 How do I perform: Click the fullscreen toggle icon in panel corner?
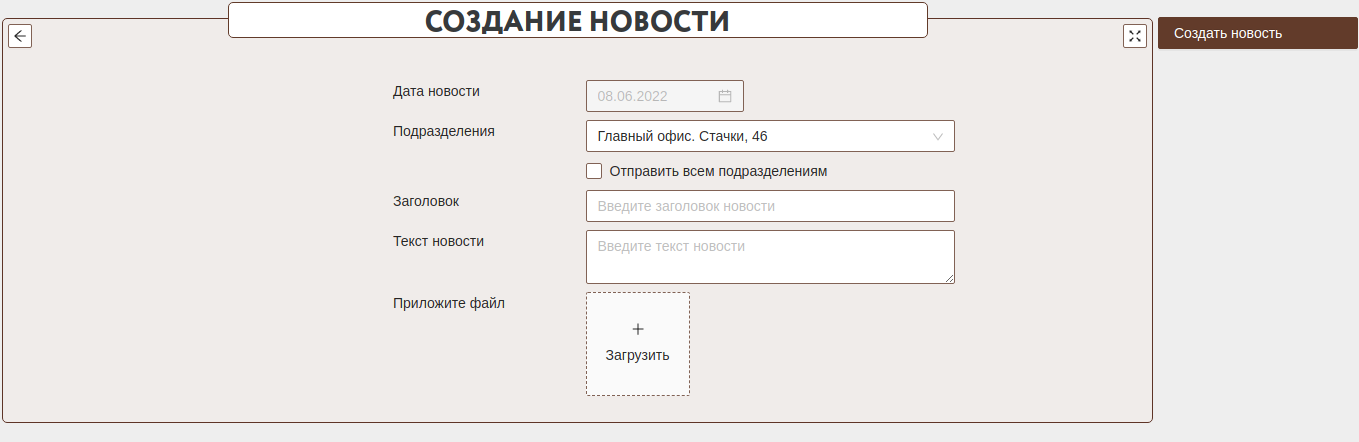(x=1134, y=36)
